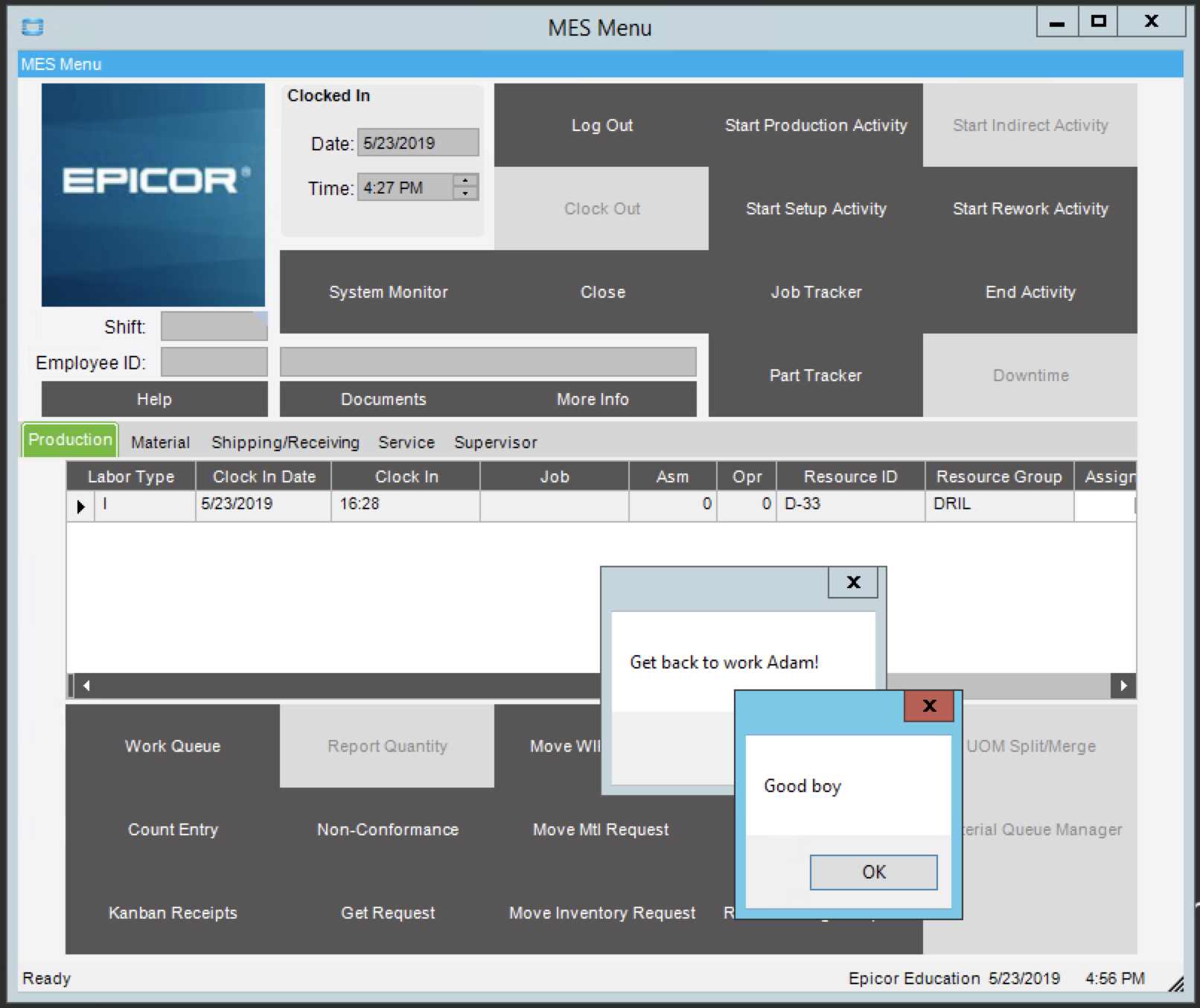
Task: Click the MES Menu window icon in title bar
Action: click(x=33, y=28)
